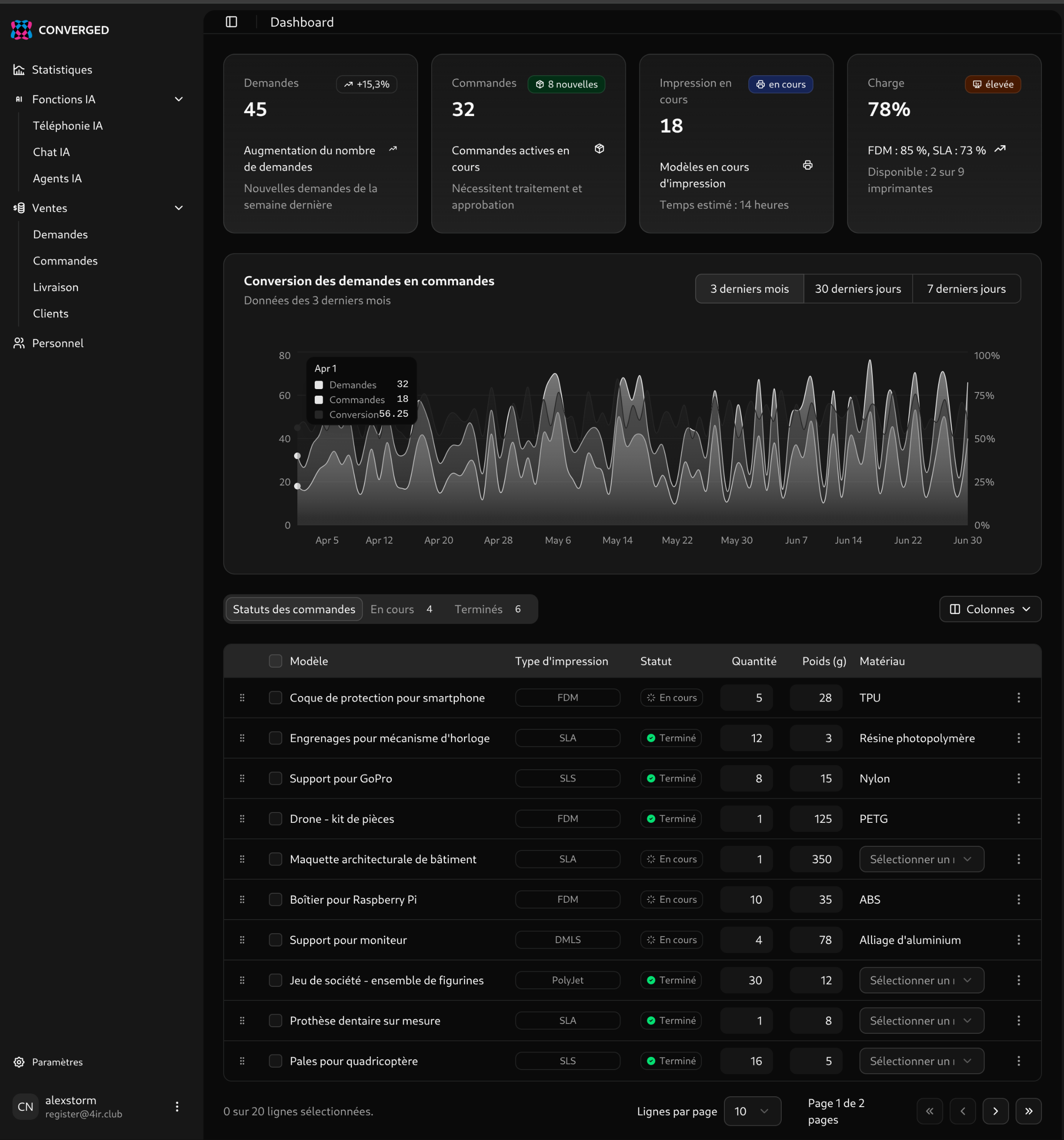Check the select-all box beside Modèle
This screenshot has height=1140, width=1064.
[x=276, y=661]
